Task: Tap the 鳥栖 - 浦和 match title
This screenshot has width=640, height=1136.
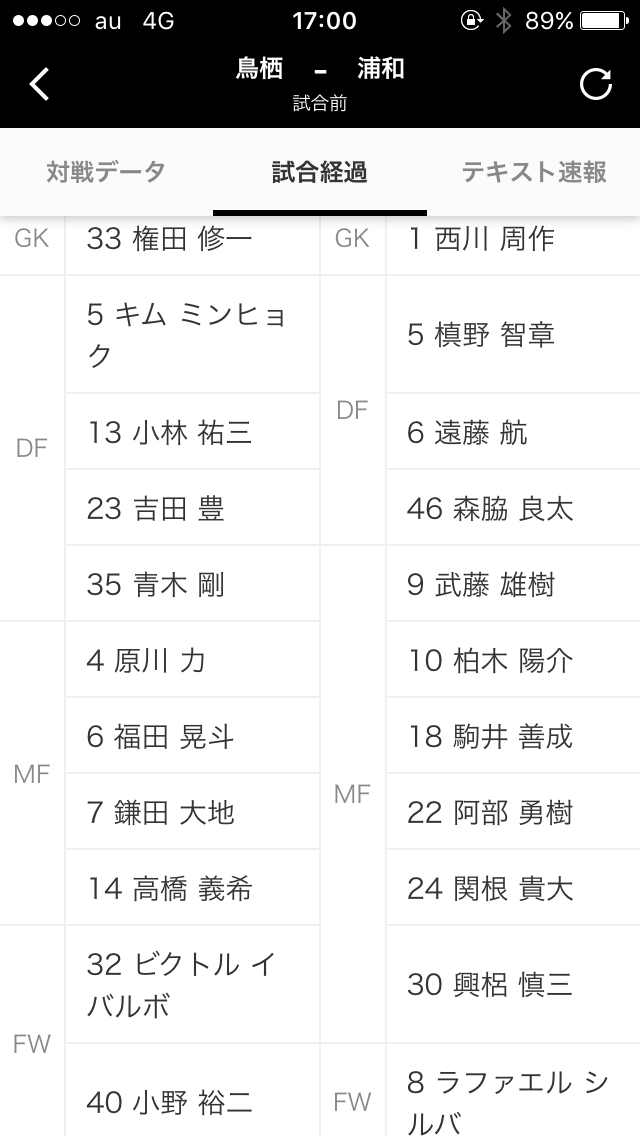Action: coord(320,70)
